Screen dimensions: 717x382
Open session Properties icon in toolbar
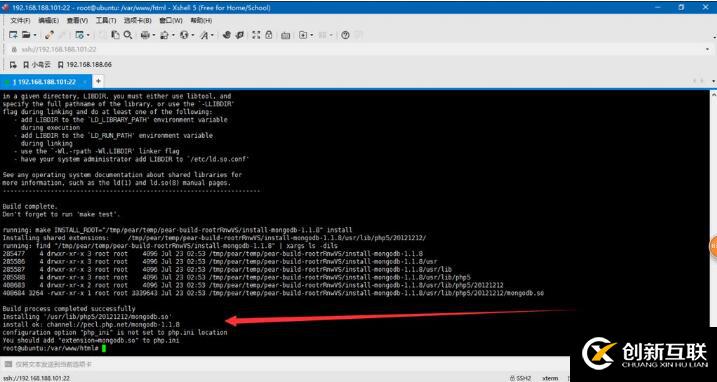click(79, 35)
